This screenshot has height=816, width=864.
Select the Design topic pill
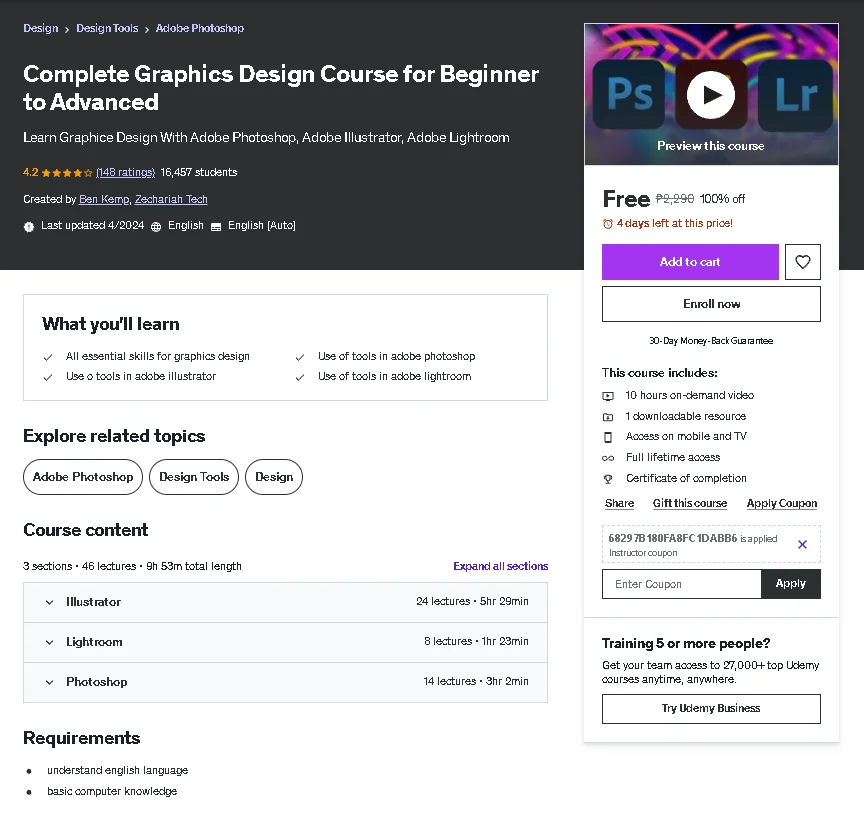(274, 477)
